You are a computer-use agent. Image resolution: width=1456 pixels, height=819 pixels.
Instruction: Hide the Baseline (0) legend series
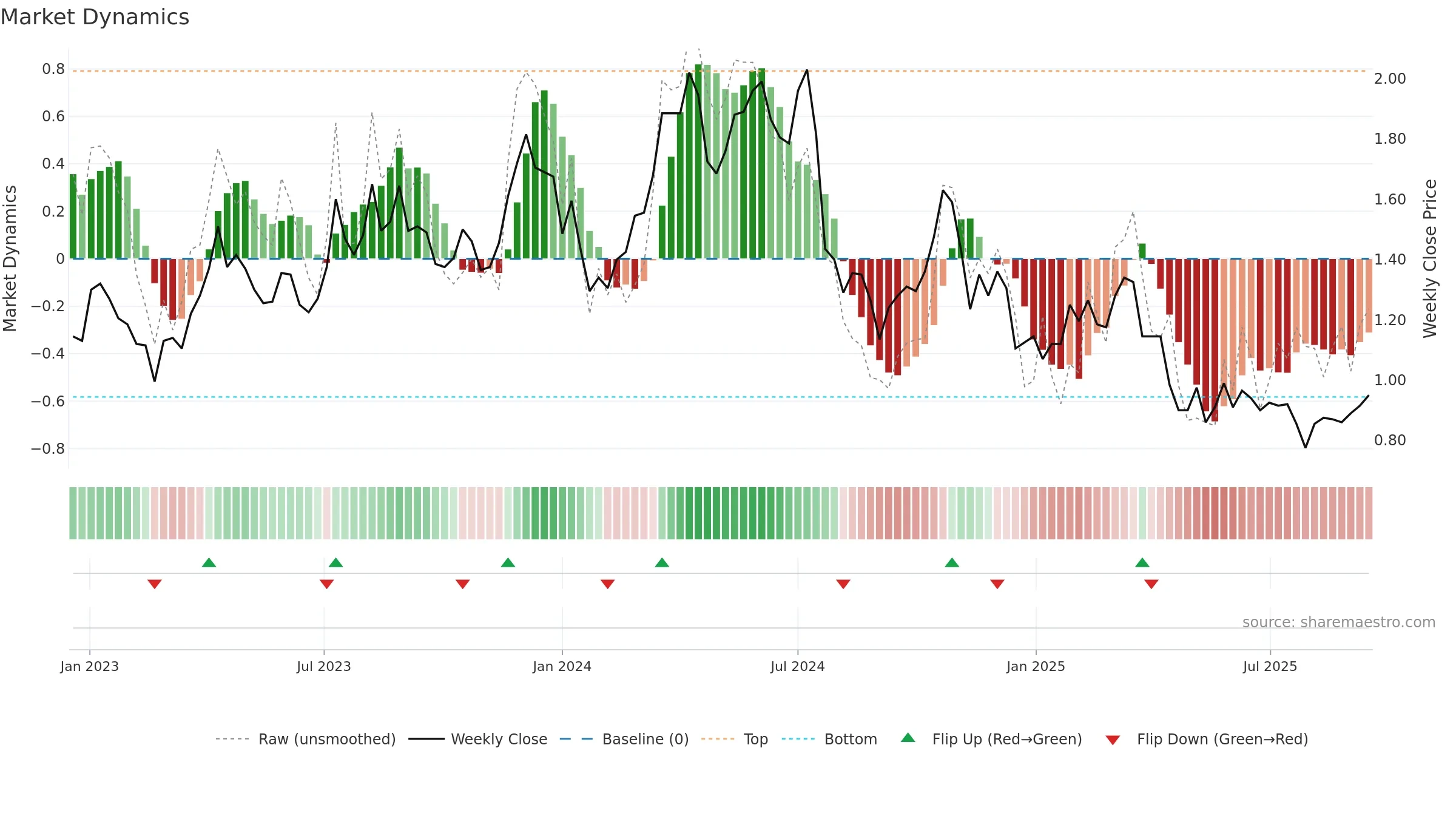[x=624, y=739]
